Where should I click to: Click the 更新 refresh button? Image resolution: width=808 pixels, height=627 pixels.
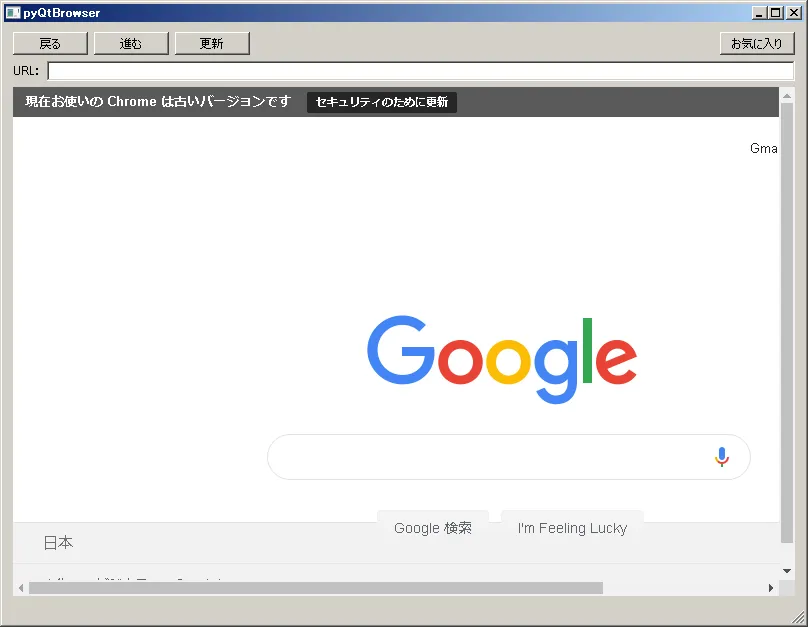pos(212,43)
